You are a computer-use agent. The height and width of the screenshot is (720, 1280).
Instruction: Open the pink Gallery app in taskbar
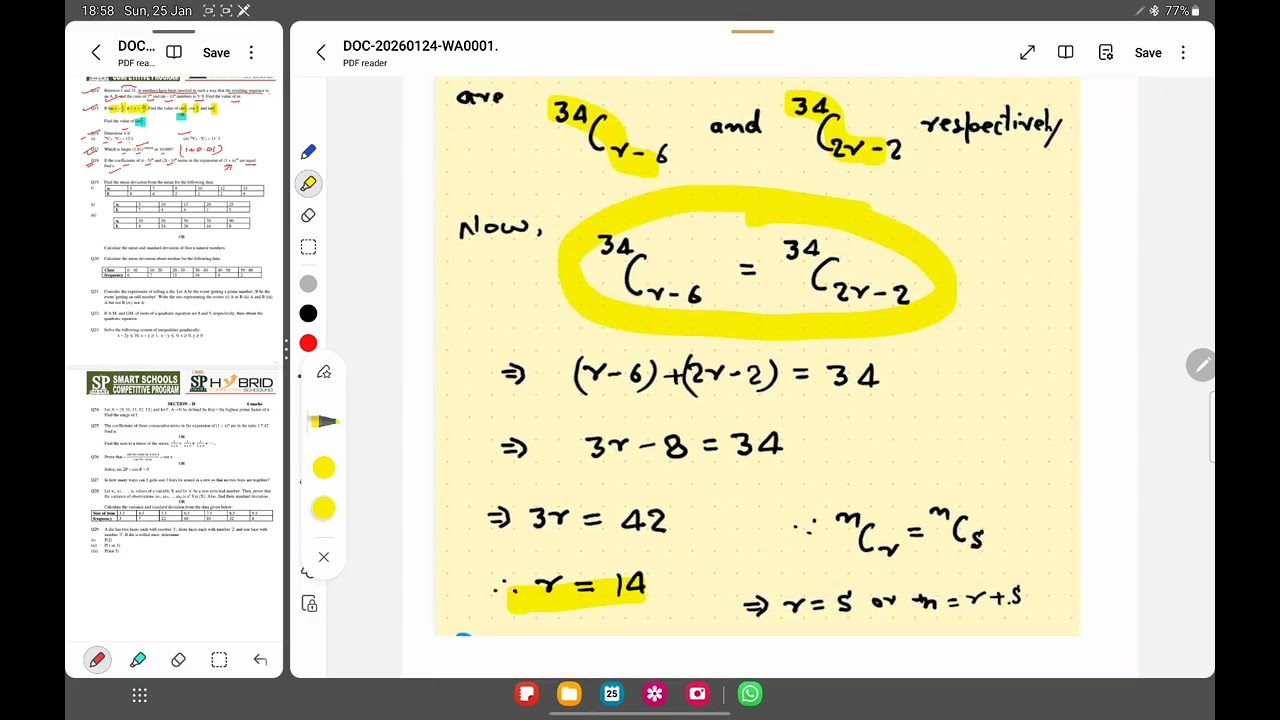tap(655, 694)
